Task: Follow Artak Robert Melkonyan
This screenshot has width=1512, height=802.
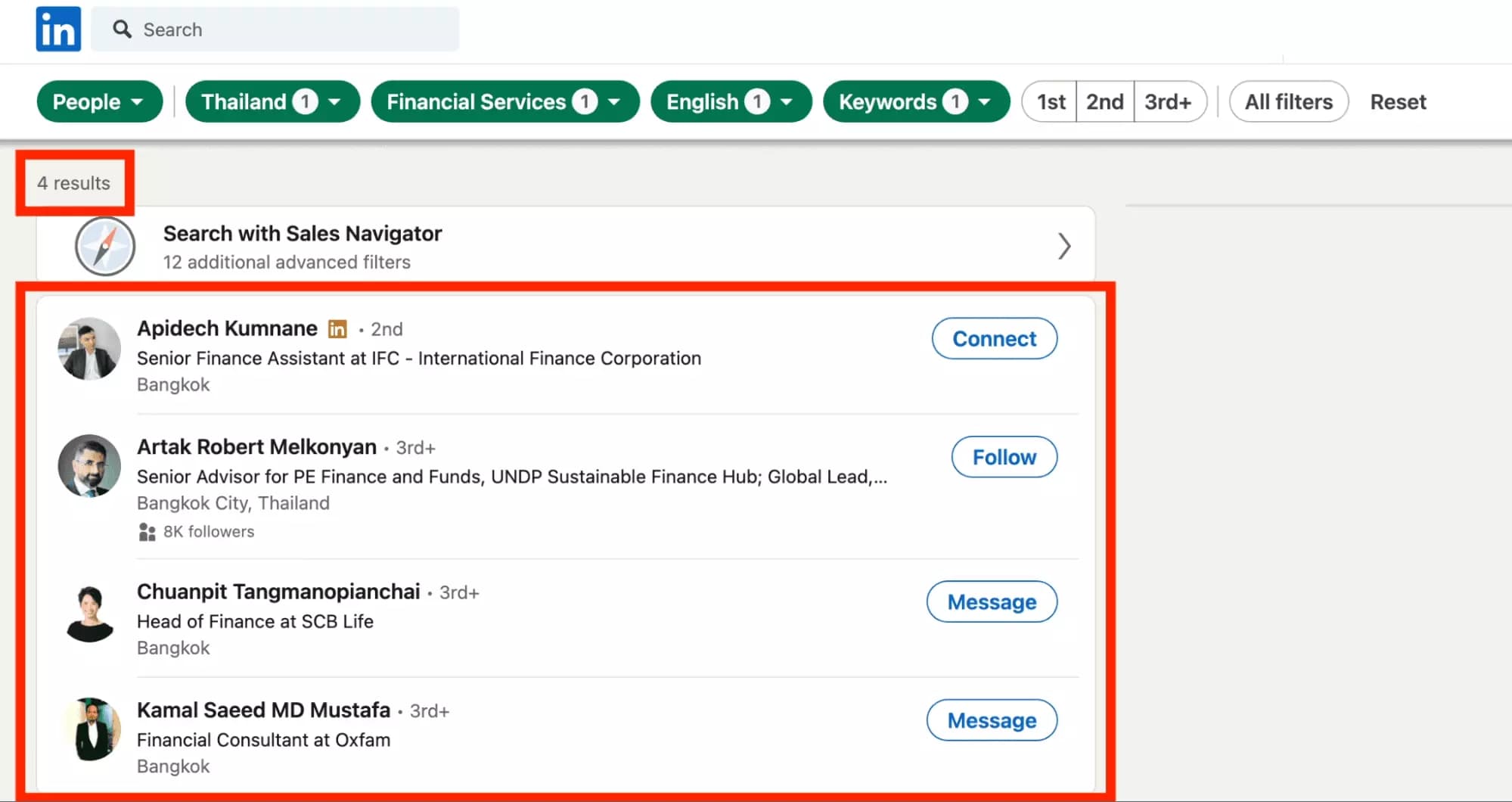Action: tap(1003, 457)
